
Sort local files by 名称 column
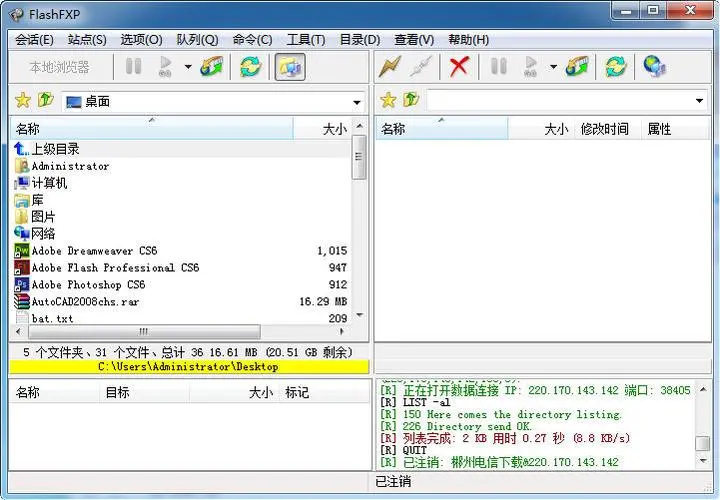152,129
